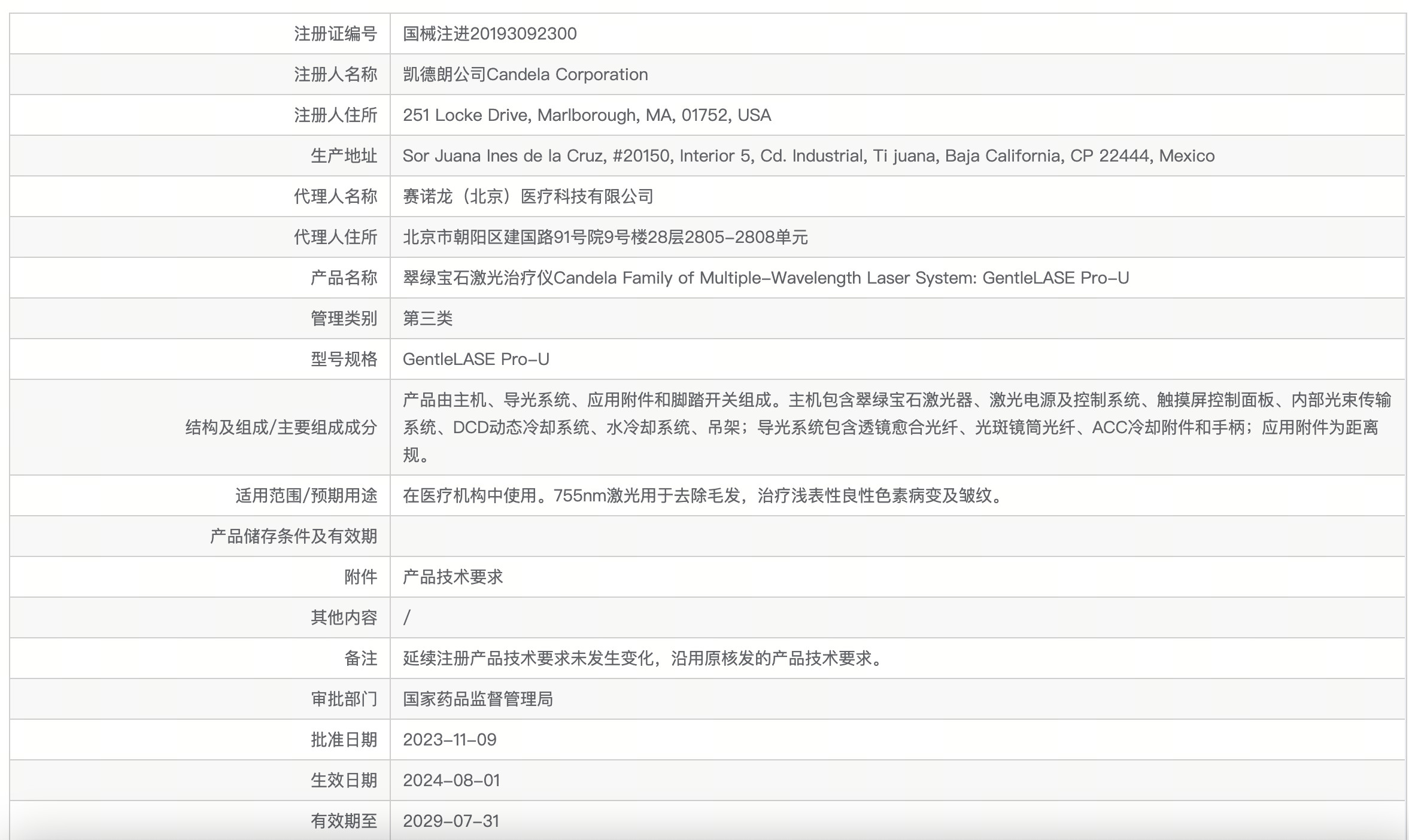Click product name 翠绿宝石激光治疗仪Candela Family
The width and height of the screenshot is (1409, 840).
[766, 278]
